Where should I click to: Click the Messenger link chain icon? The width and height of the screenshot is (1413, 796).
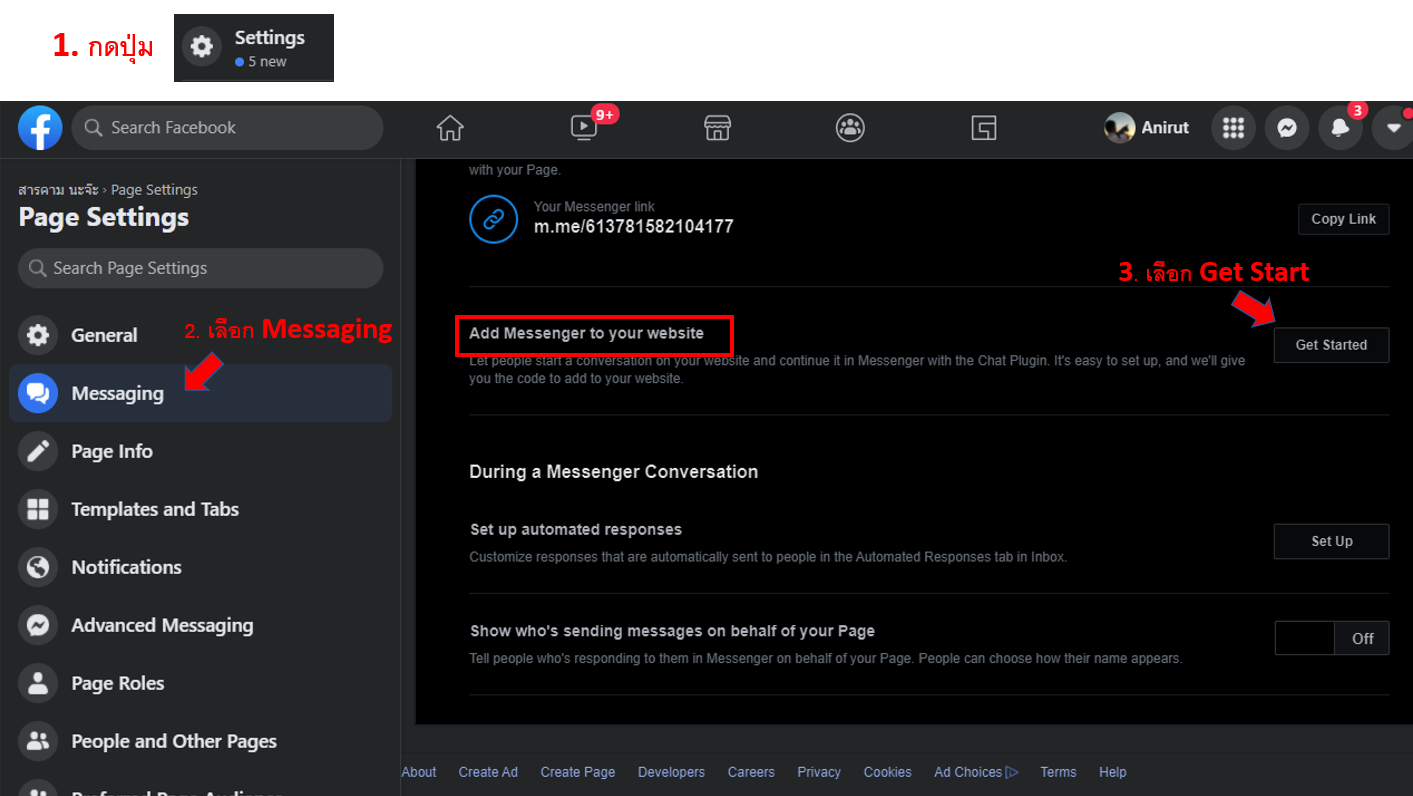(494, 219)
